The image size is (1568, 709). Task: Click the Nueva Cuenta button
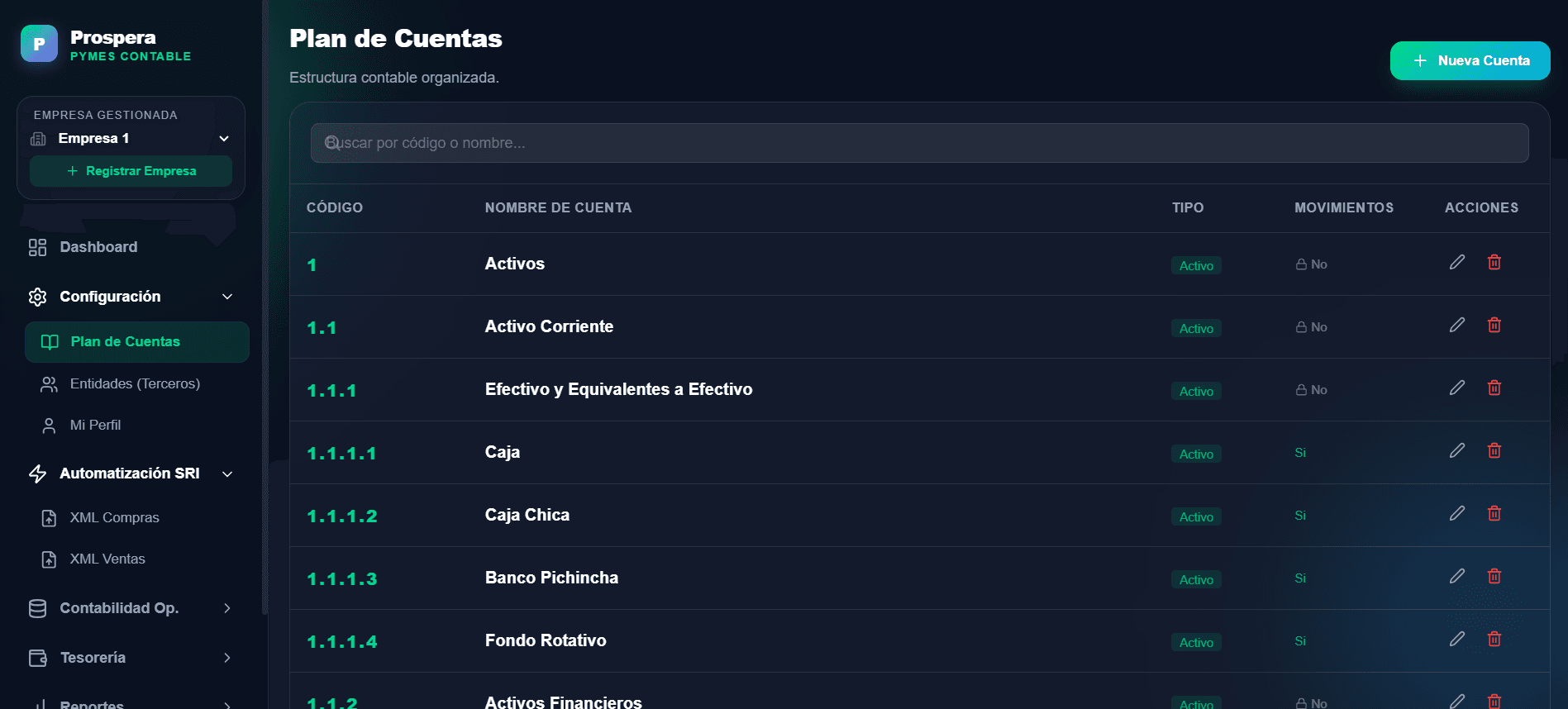(1470, 60)
